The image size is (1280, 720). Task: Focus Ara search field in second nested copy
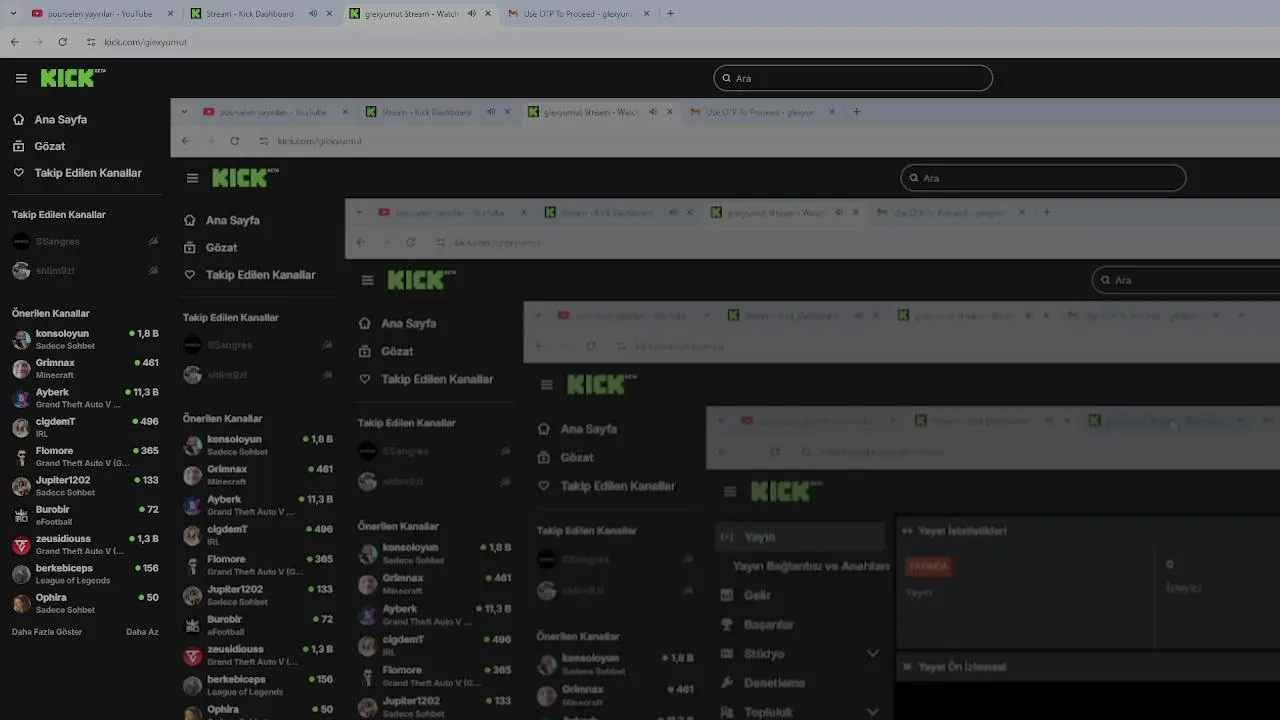tap(1186, 280)
